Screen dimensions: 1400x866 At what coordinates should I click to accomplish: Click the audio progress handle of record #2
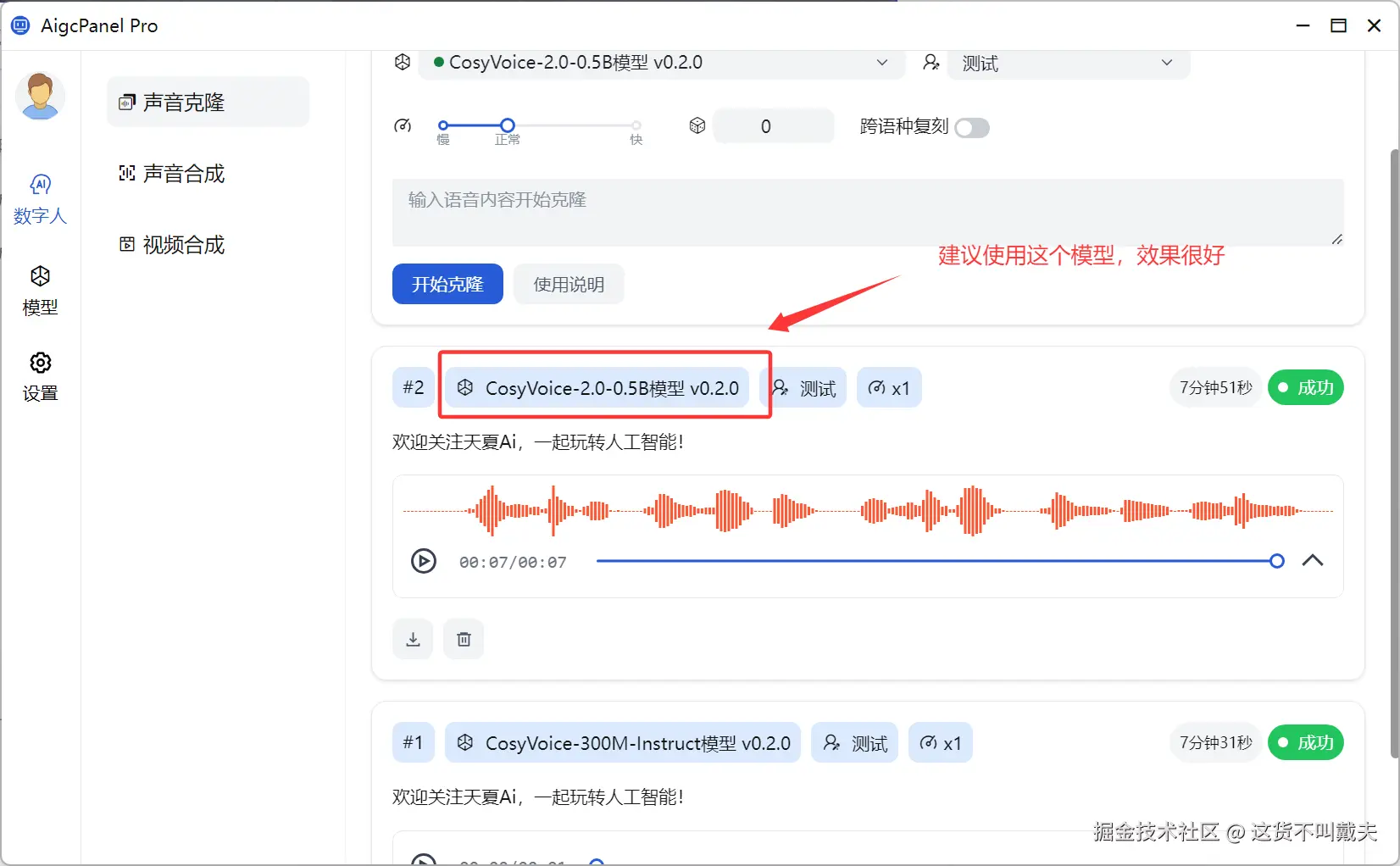coord(1277,561)
